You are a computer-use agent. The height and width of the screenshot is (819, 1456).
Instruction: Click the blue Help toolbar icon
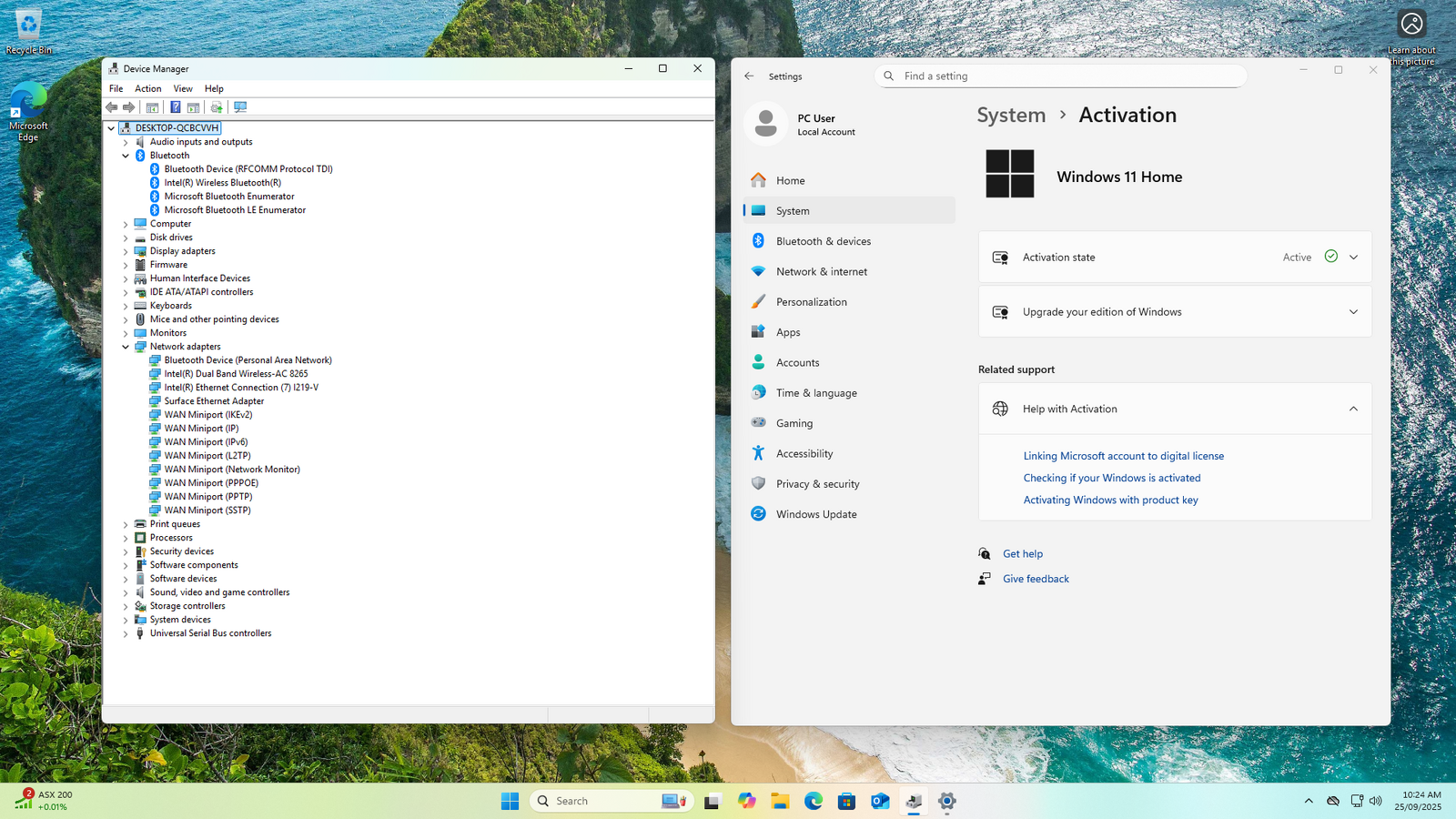175,107
